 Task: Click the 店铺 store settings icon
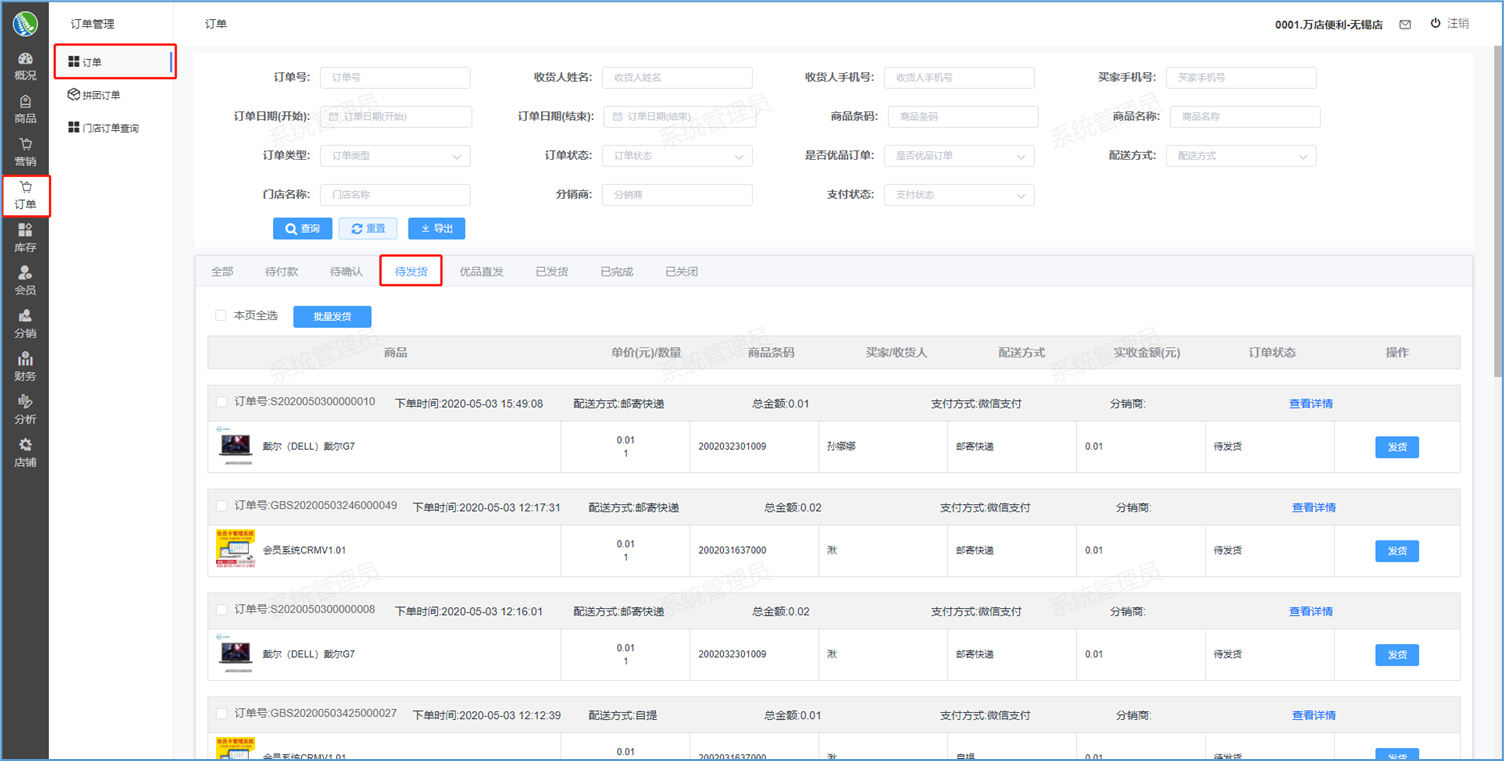pos(25,453)
